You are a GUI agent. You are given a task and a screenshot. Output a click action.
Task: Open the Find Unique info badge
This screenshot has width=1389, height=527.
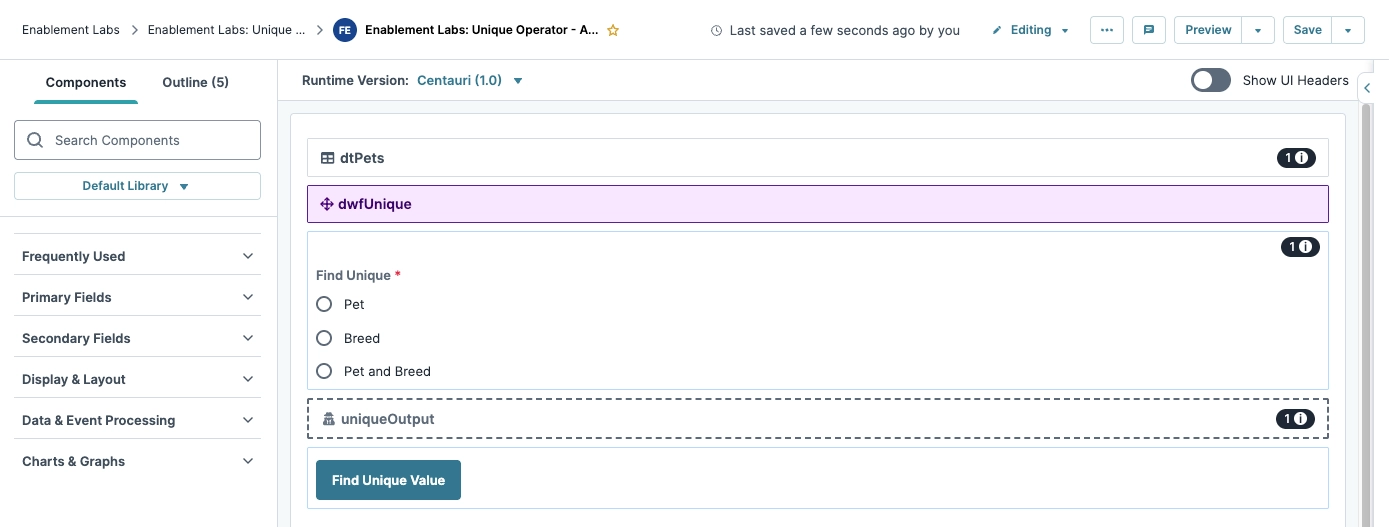click(x=1300, y=247)
